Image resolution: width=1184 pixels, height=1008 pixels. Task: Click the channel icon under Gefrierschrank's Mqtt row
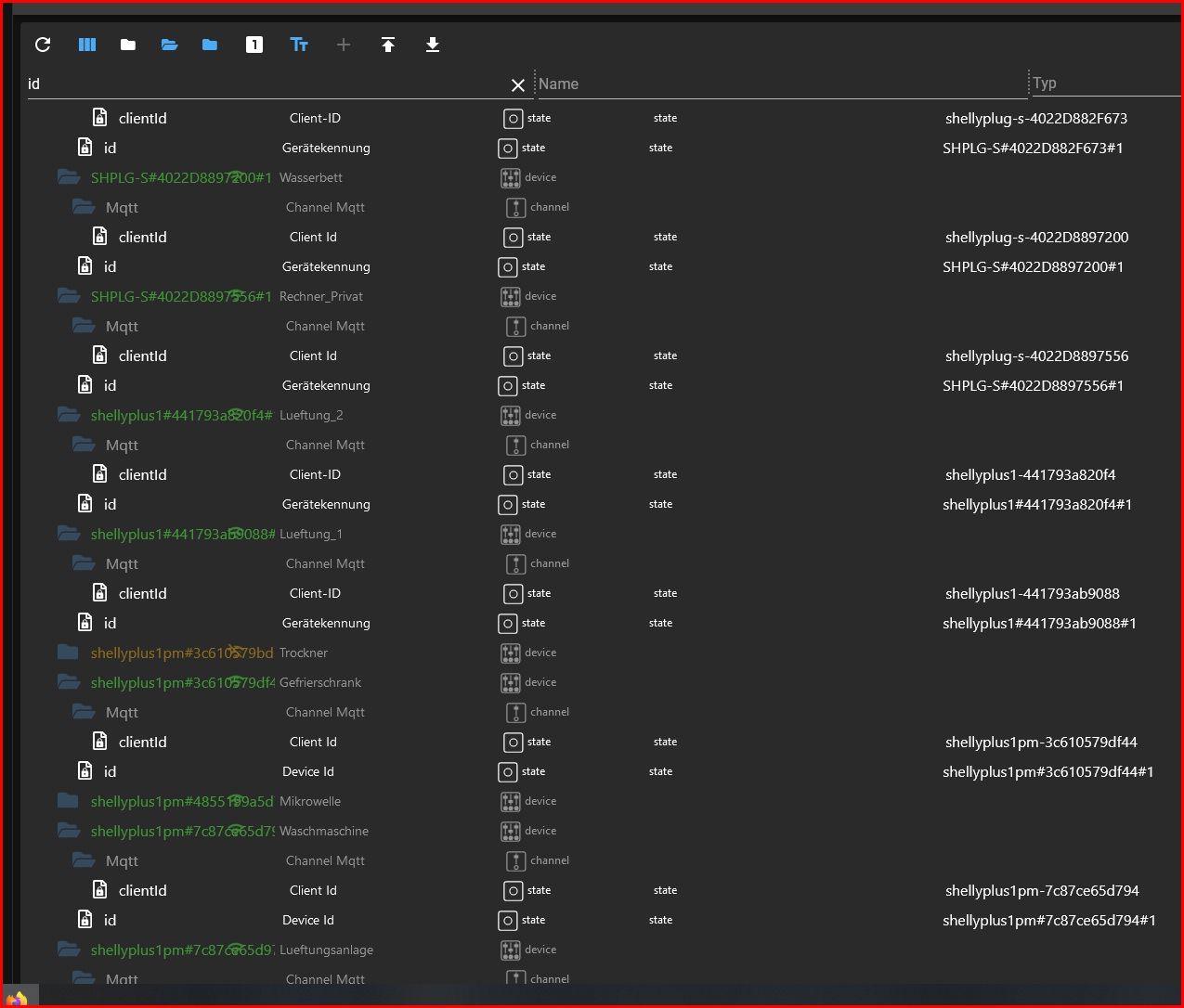[x=515, y=712]
